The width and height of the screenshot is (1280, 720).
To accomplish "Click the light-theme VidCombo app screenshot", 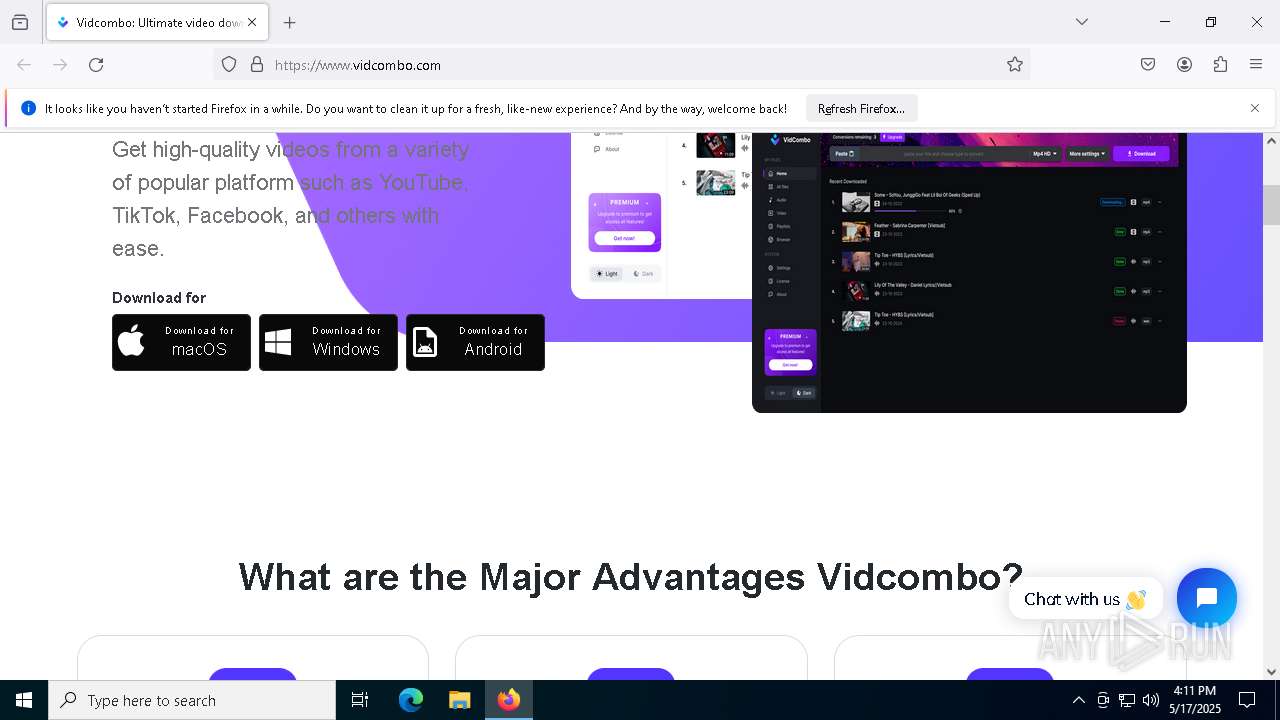I will (661, 215).
